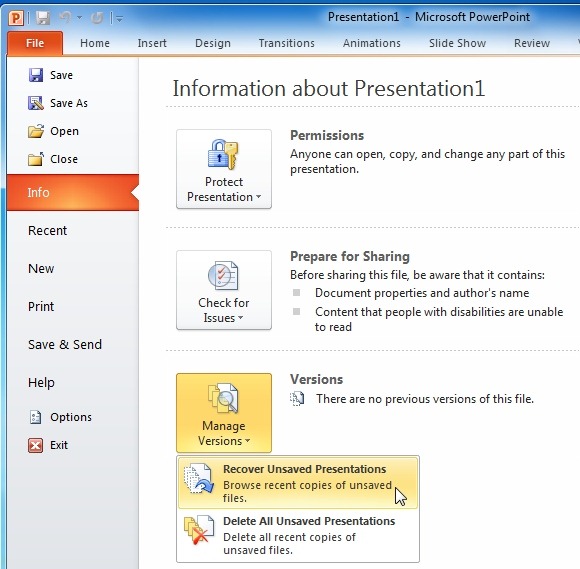
Task: Click the Save icon in Quick Access Toolbar
Action: click(x=43, y=17)
